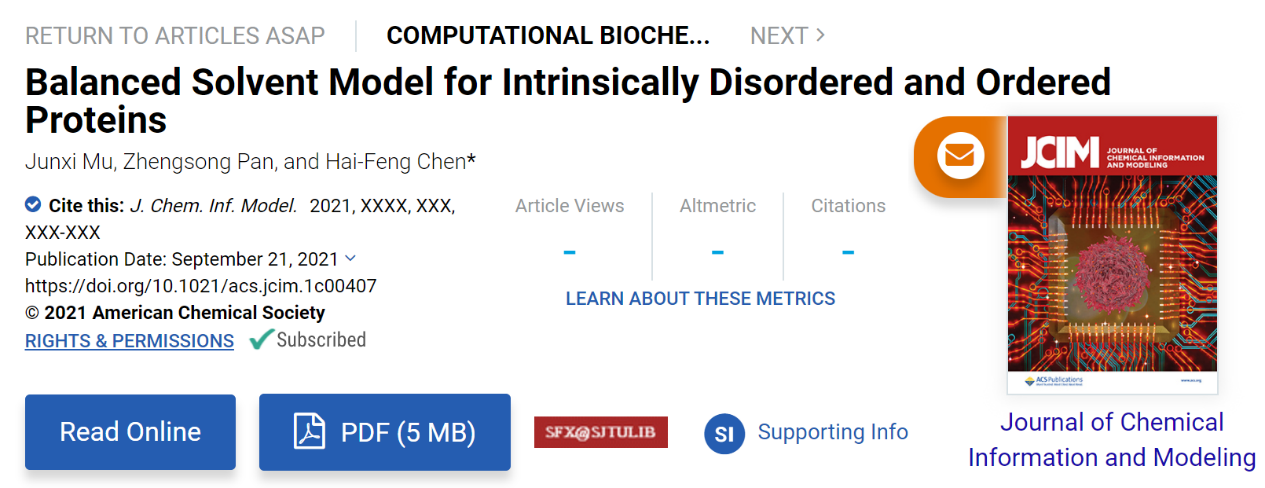
Task: Return to Articles ASAP
Action: pyautogui.click(x=175, y=36)
